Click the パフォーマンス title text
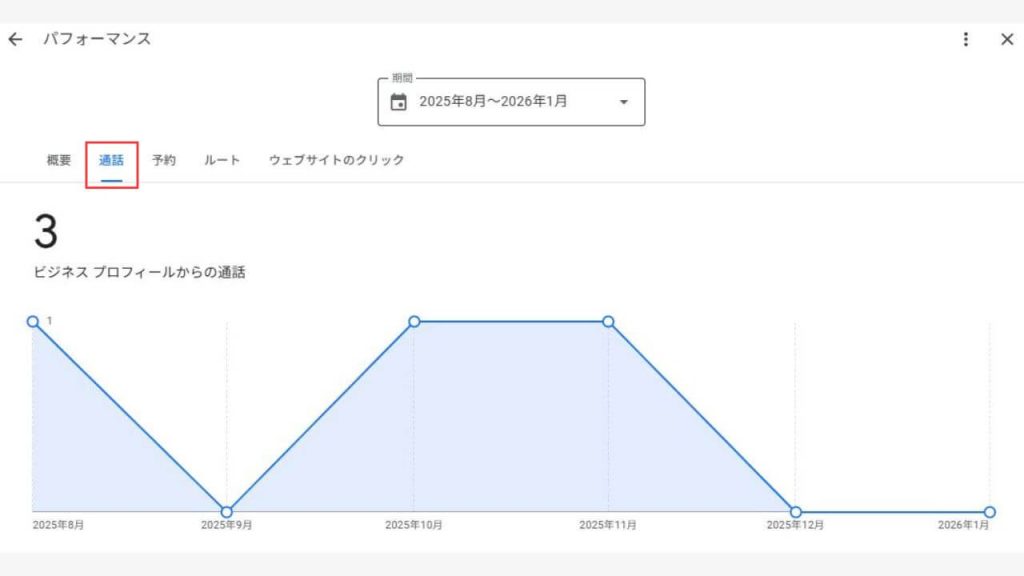Screen dimensions: 1024x576 (97, 39)
